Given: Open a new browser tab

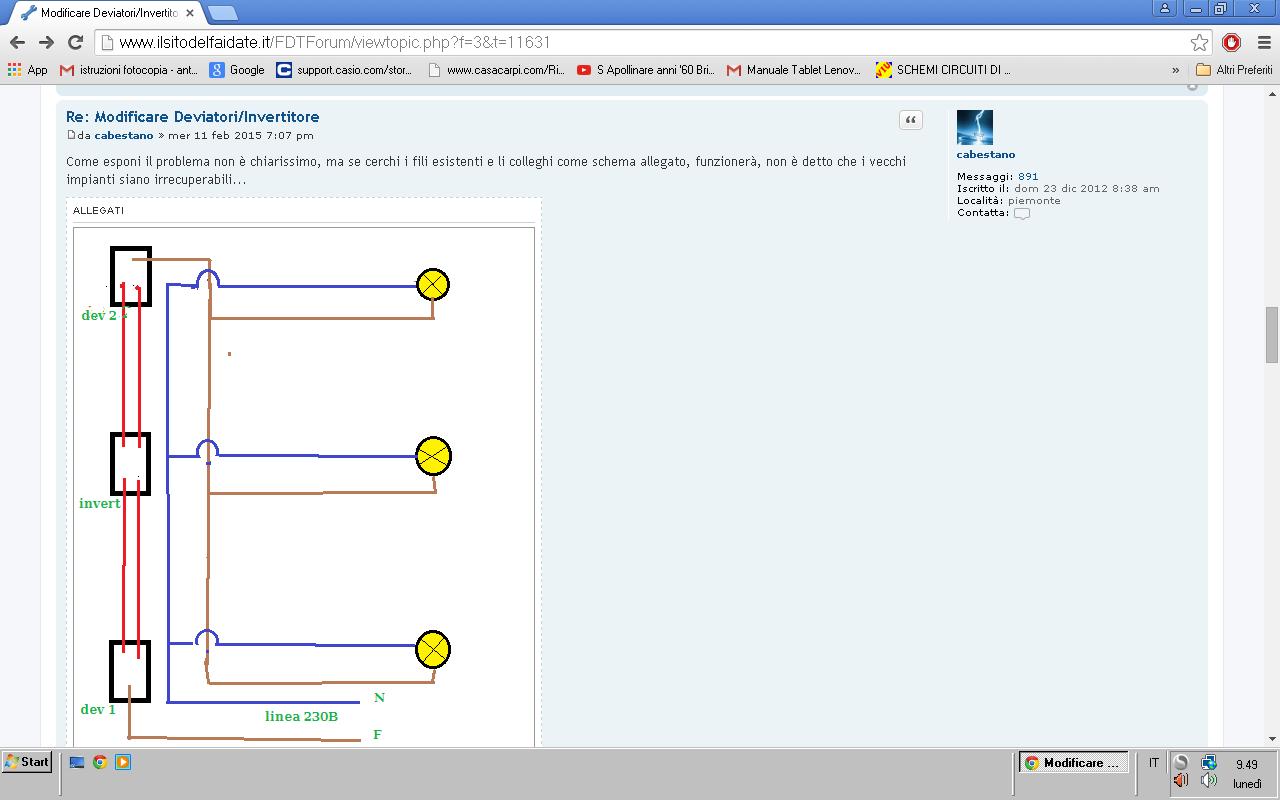Looking at the screenshot, I should click(222, 13).
